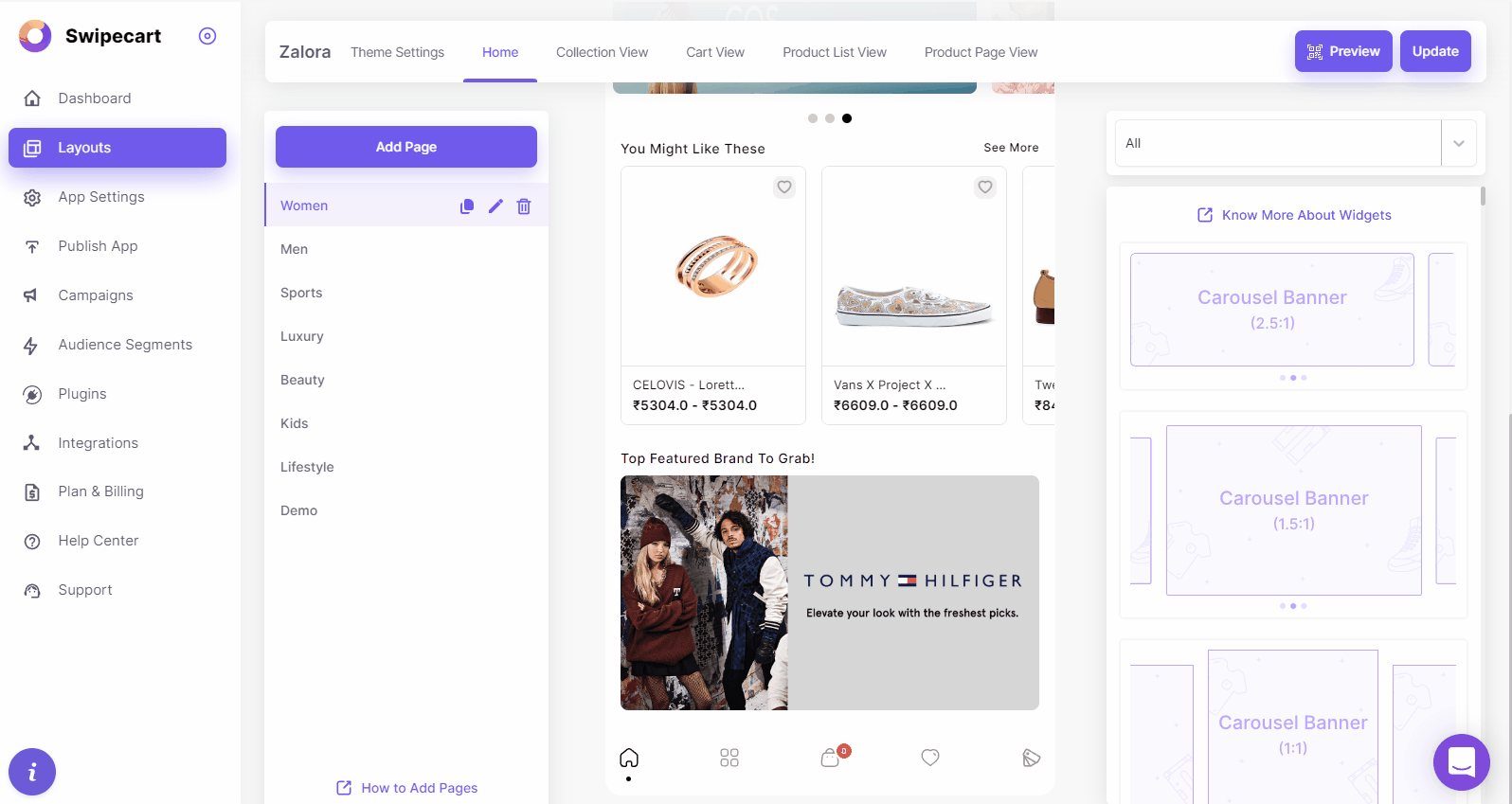
Task: Delete the Women page with trash icon
Action: click(524, 206)
